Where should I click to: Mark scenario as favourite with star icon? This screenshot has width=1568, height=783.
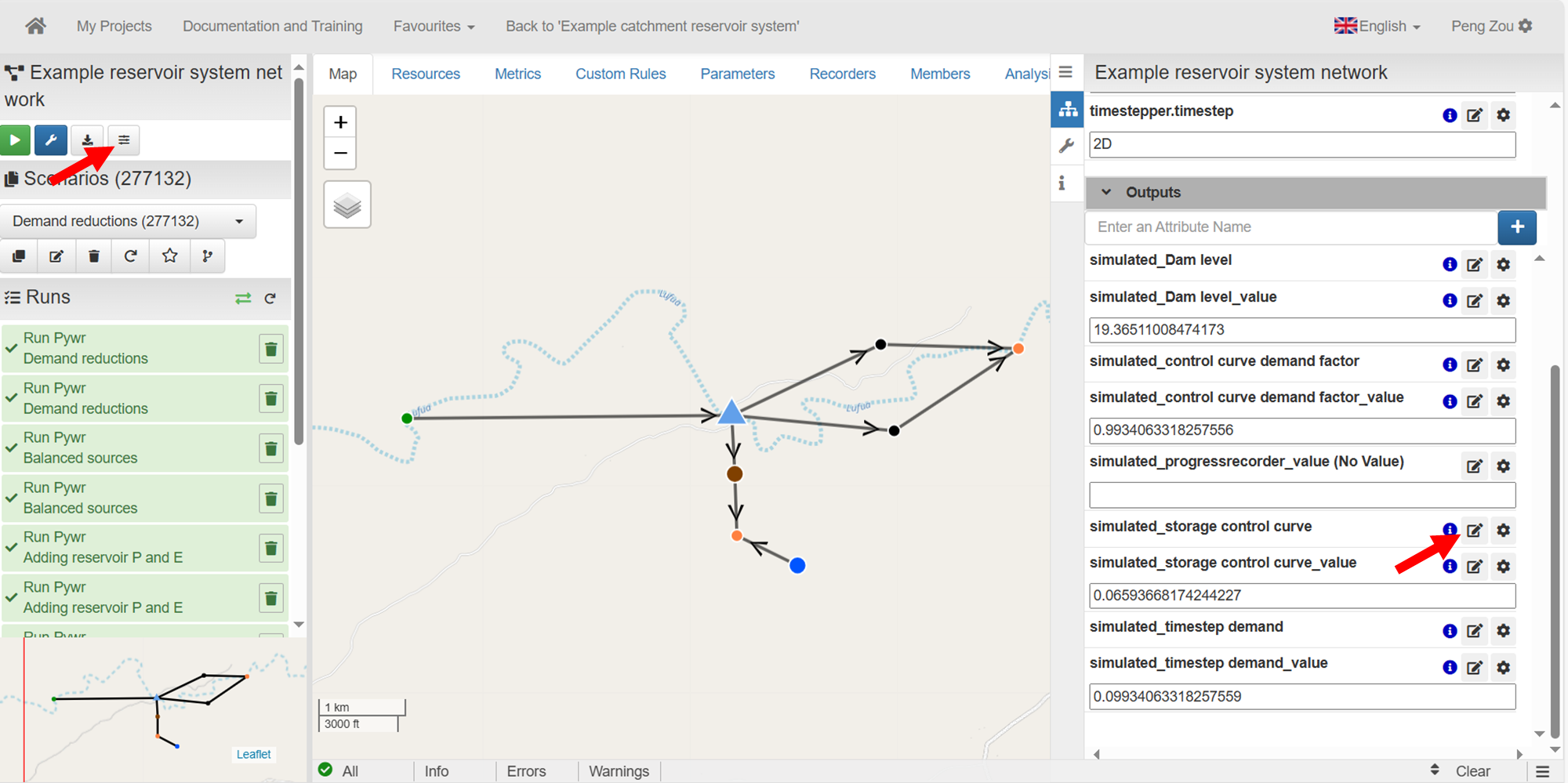click(x=169, y=256)
